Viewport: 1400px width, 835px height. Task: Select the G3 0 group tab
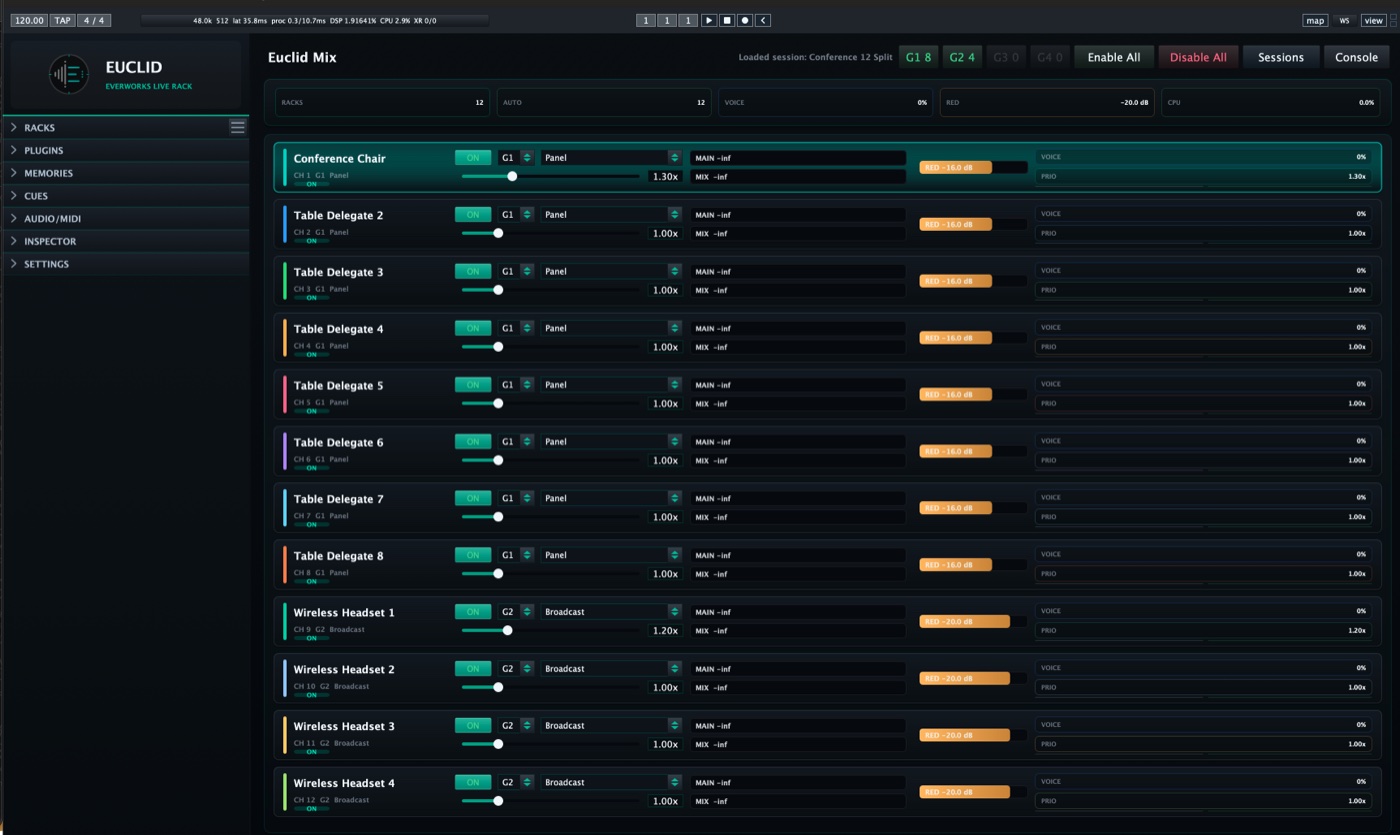click(1005, 57)
